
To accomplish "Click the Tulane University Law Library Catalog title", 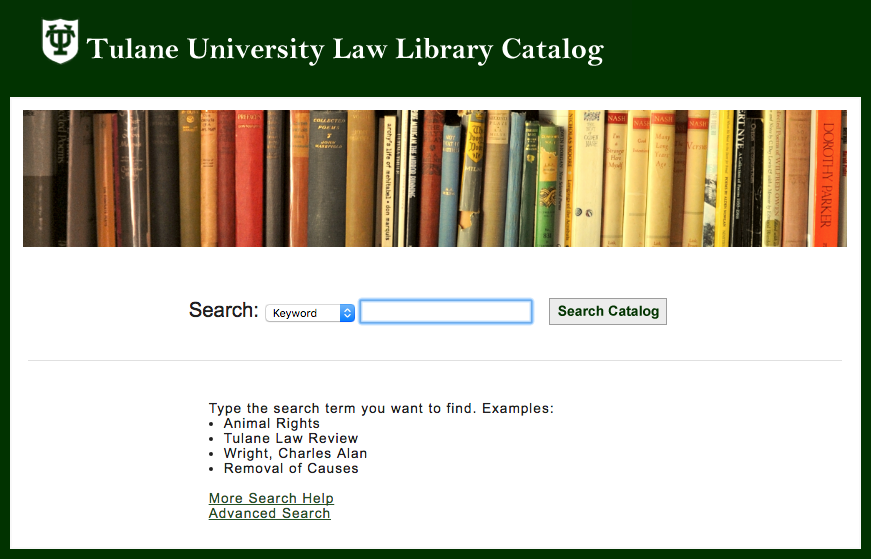I will (x=345, y=49).
